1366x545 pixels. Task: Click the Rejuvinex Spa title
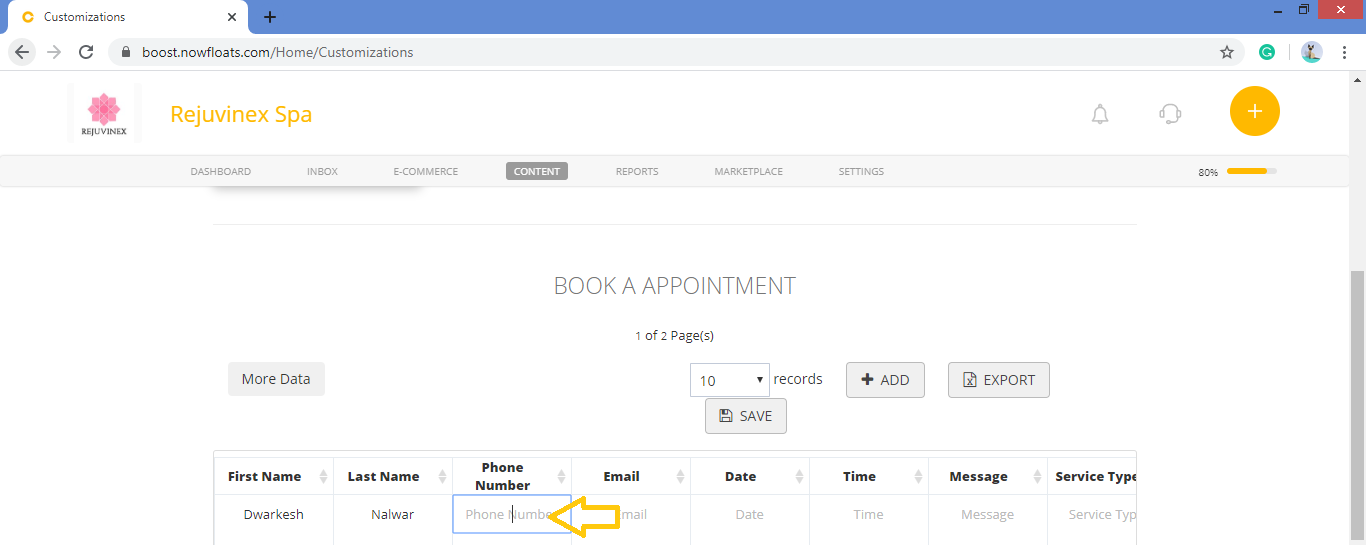point(241,114)
